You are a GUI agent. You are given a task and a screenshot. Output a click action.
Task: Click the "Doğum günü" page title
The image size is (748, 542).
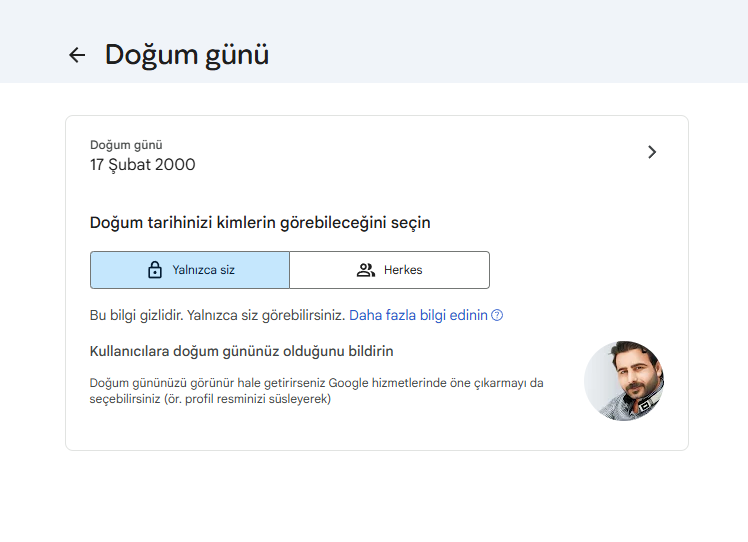click(187, 54)
